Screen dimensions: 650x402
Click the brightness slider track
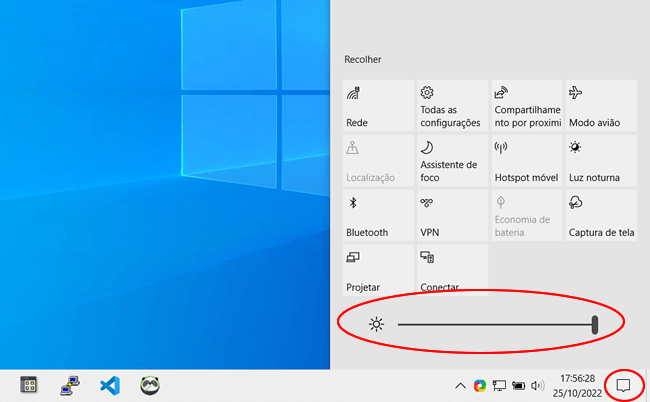click(x=495, y=324)
